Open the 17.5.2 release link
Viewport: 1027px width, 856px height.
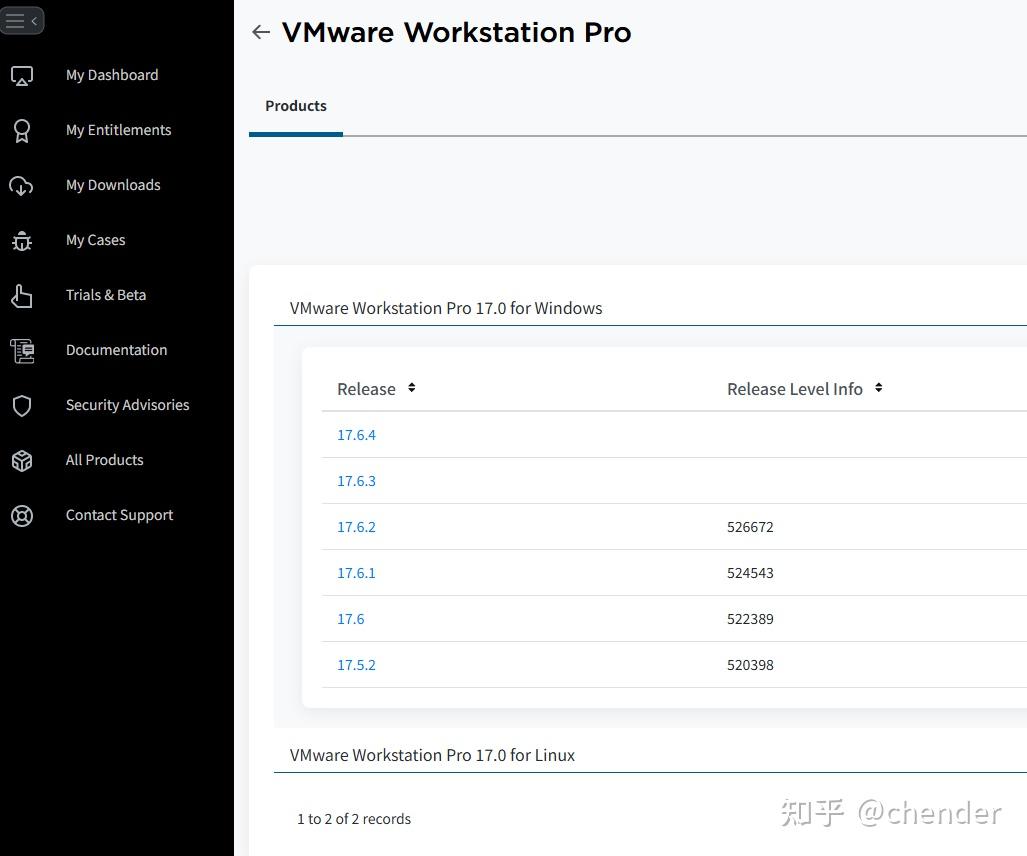click(356, 664)
